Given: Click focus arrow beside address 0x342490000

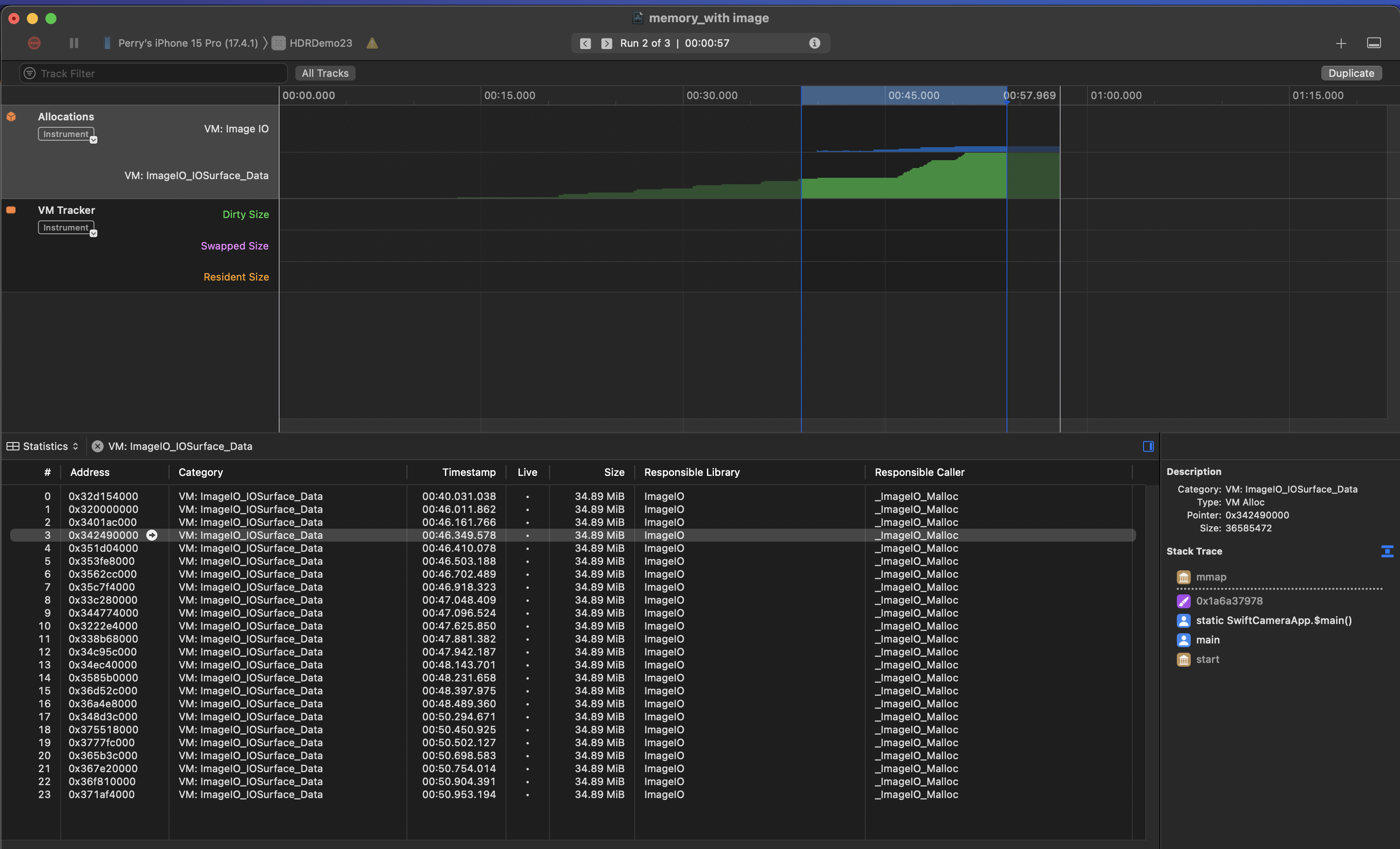Looking at the screenshot, I should point(152,535).
